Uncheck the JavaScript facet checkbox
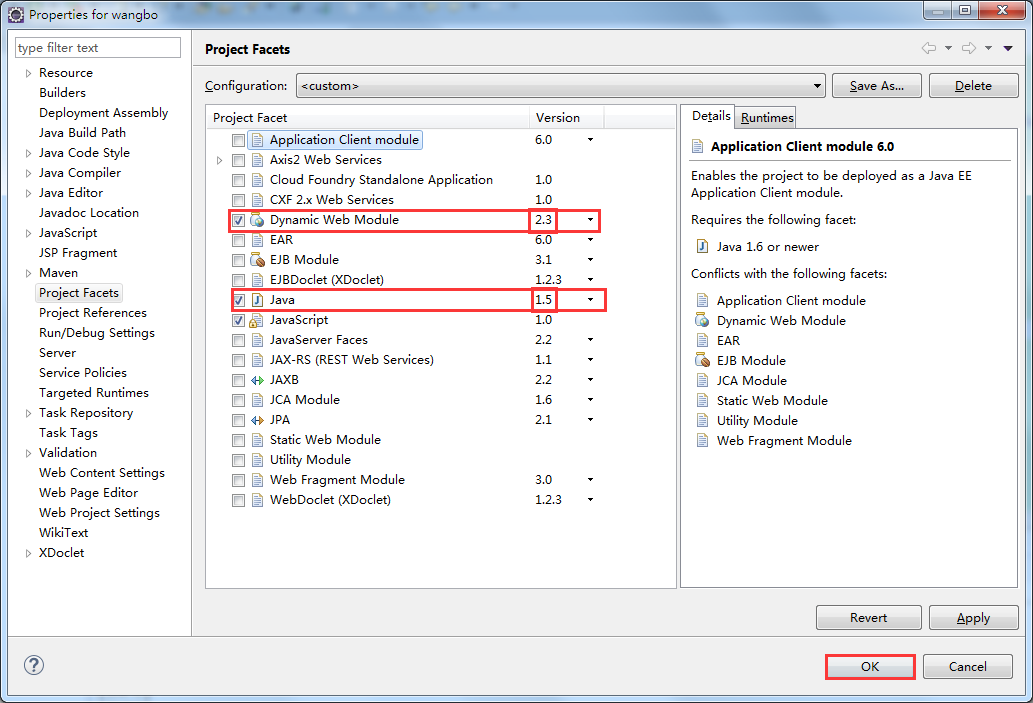1033x703 pixels. pyautogui.click(x=238, y=320)
